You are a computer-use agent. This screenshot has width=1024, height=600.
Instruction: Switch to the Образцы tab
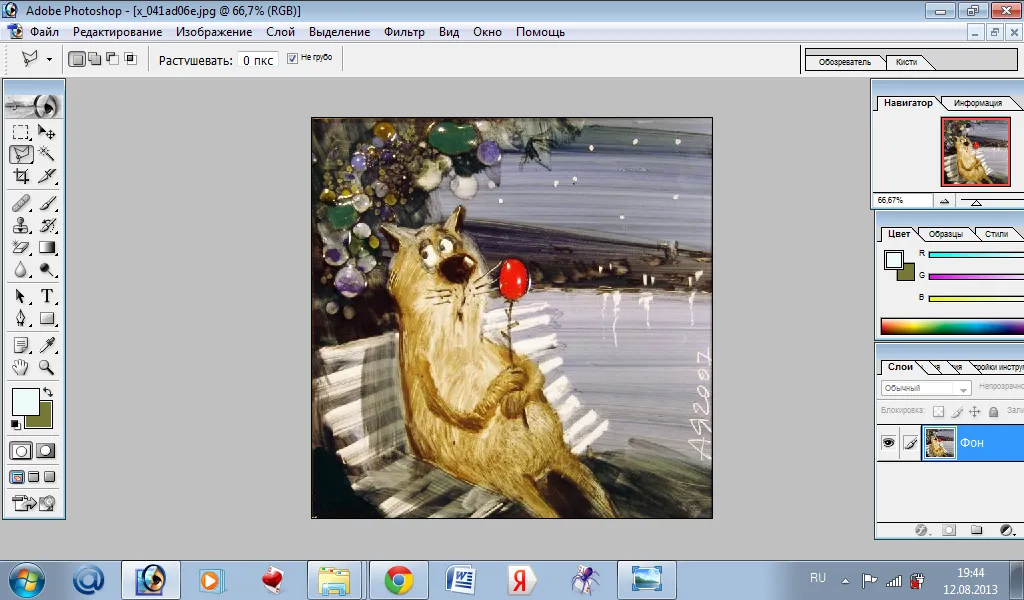pyautogui.click(x=946, y=234)
